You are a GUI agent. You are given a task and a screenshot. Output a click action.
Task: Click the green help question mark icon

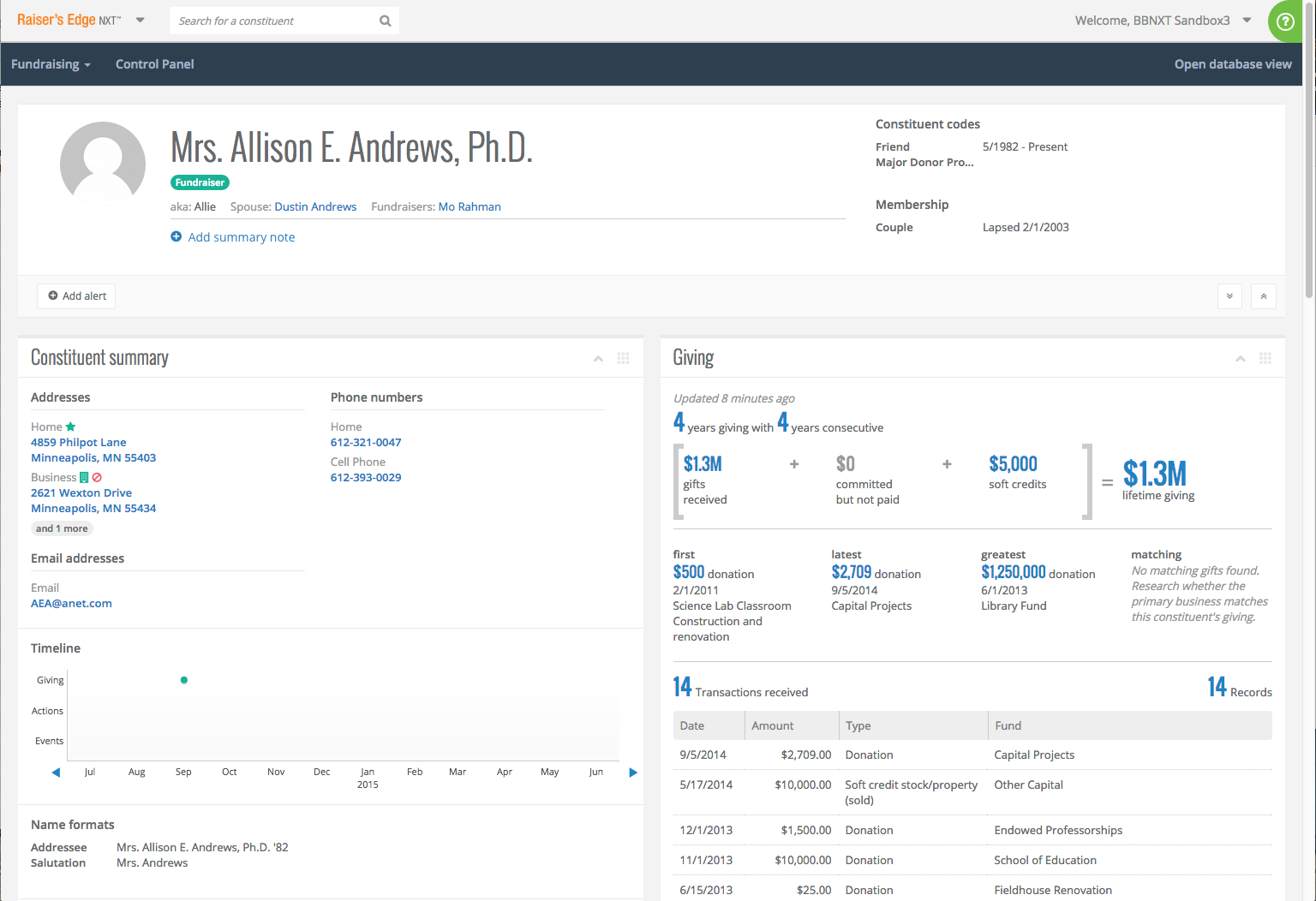pos(1285,21)
